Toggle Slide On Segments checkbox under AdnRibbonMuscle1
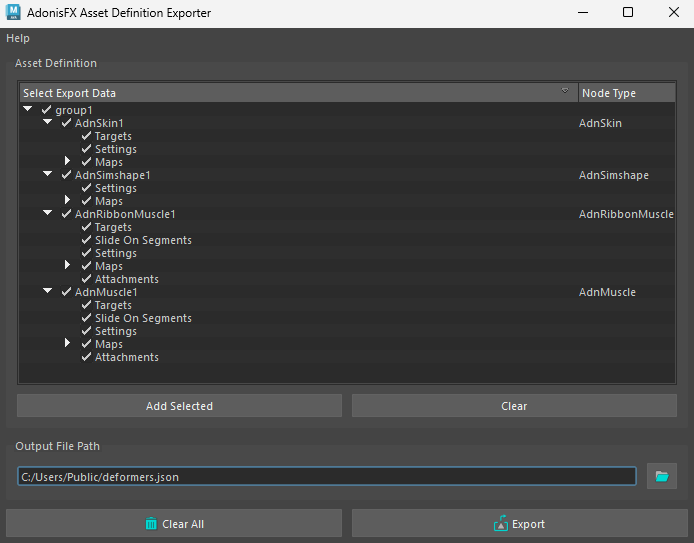This screenshot has width=694, height=543. (x=86, y=240)
